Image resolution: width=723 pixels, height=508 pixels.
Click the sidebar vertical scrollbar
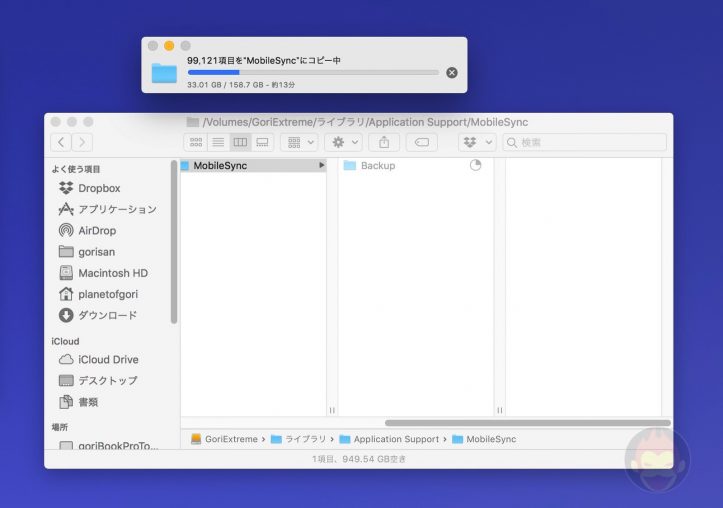pyautogui.click(x=174, y=242)
